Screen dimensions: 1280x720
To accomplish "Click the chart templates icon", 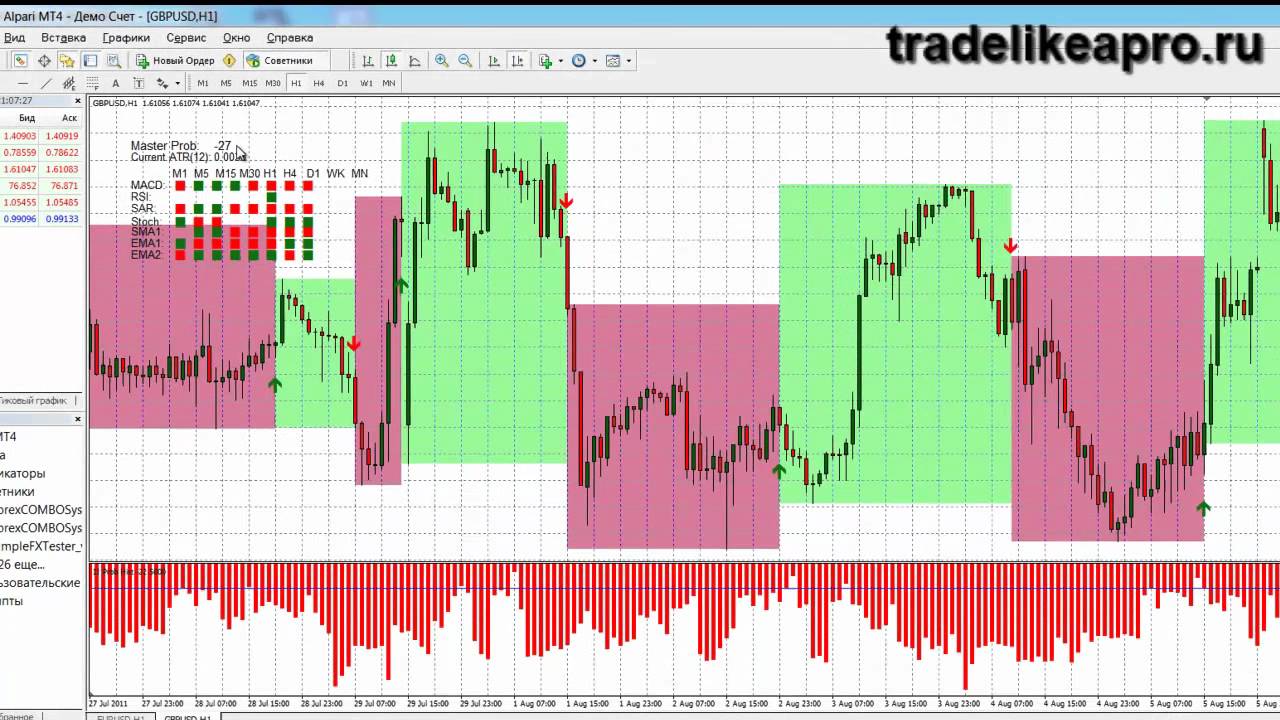I will coord(613,61).
